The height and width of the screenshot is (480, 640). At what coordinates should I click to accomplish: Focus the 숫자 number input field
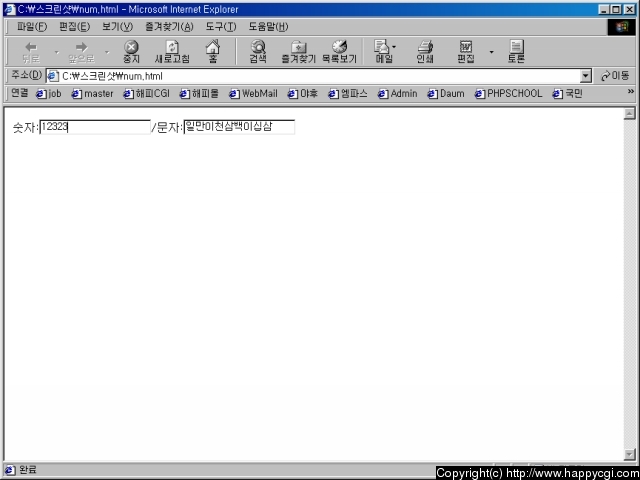[x=95, y=127]
